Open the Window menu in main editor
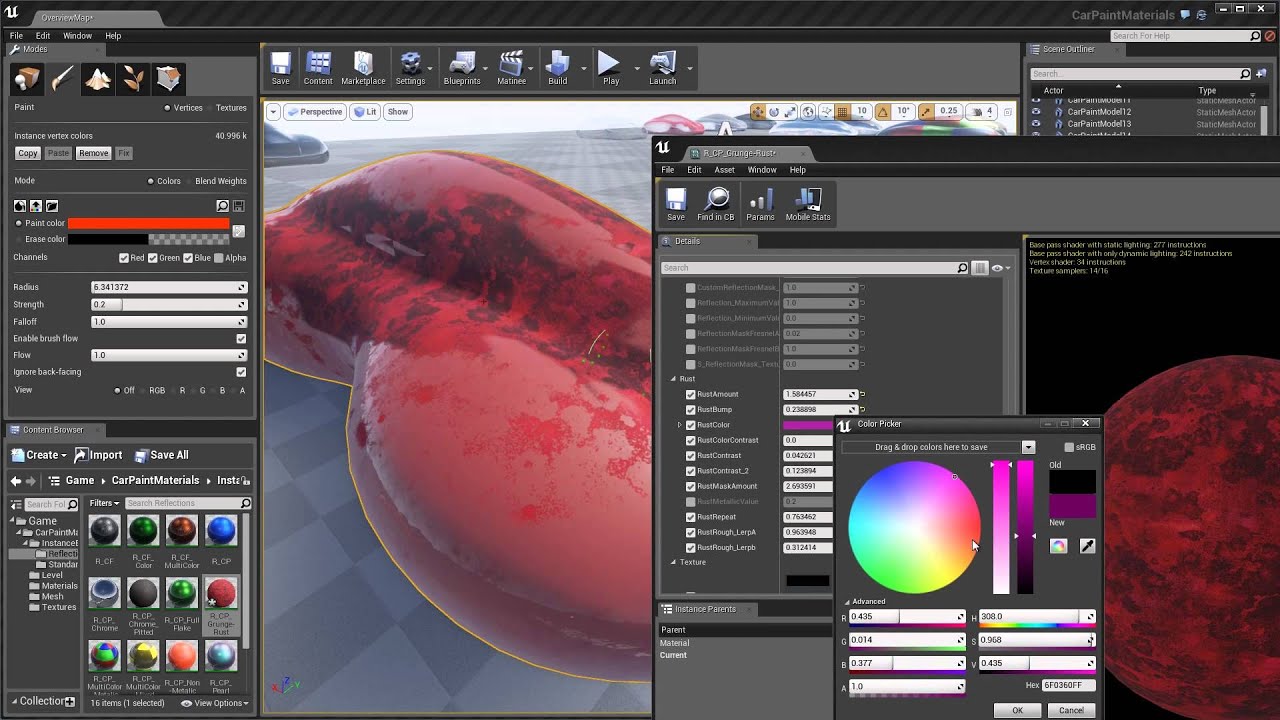 click(x=77, y=36)
